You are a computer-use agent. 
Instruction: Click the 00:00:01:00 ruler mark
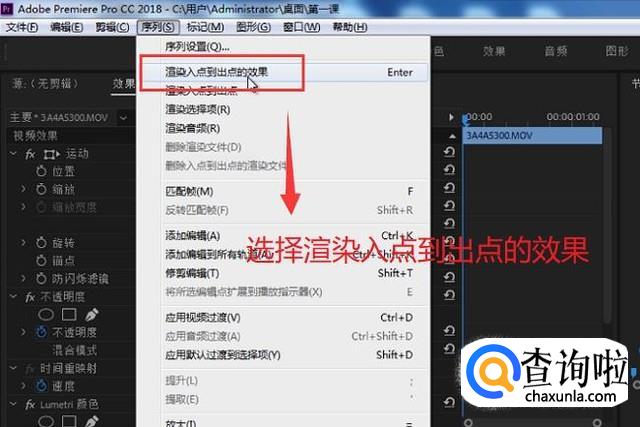click(x=573, y=117)
